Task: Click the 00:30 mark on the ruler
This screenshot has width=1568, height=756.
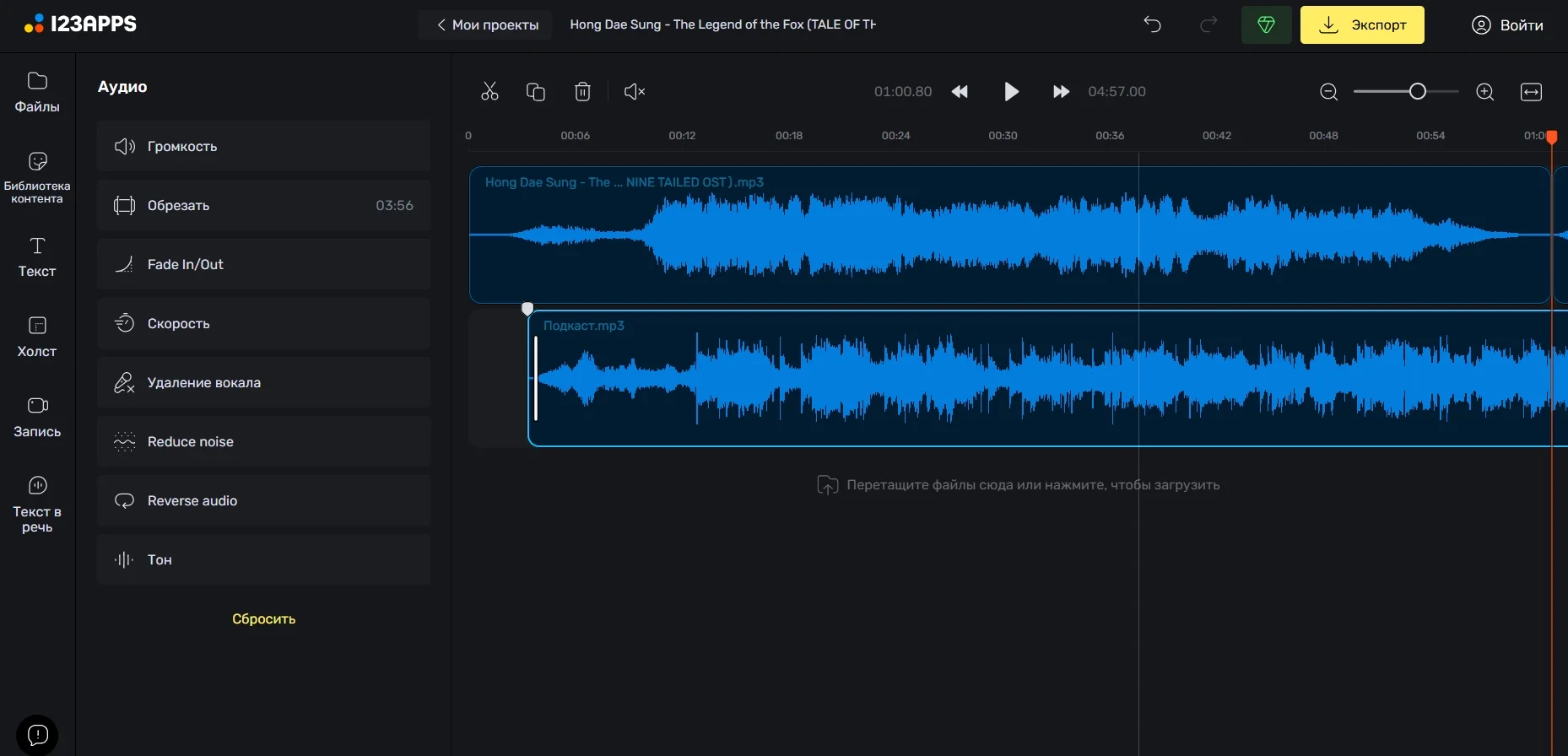Action: [1003, 136]
